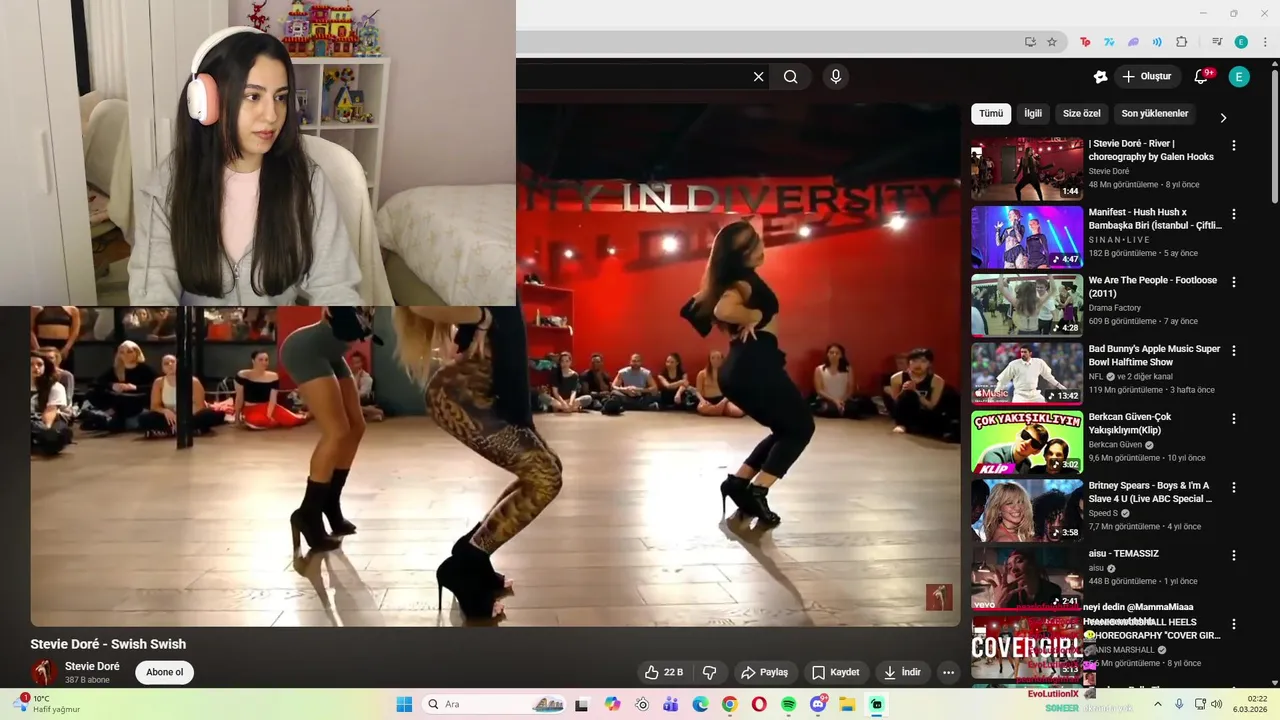This screenshot has height=720, width=1280.
Task: Open Manifest Hush Hush video title
Action: (1155, 219)
